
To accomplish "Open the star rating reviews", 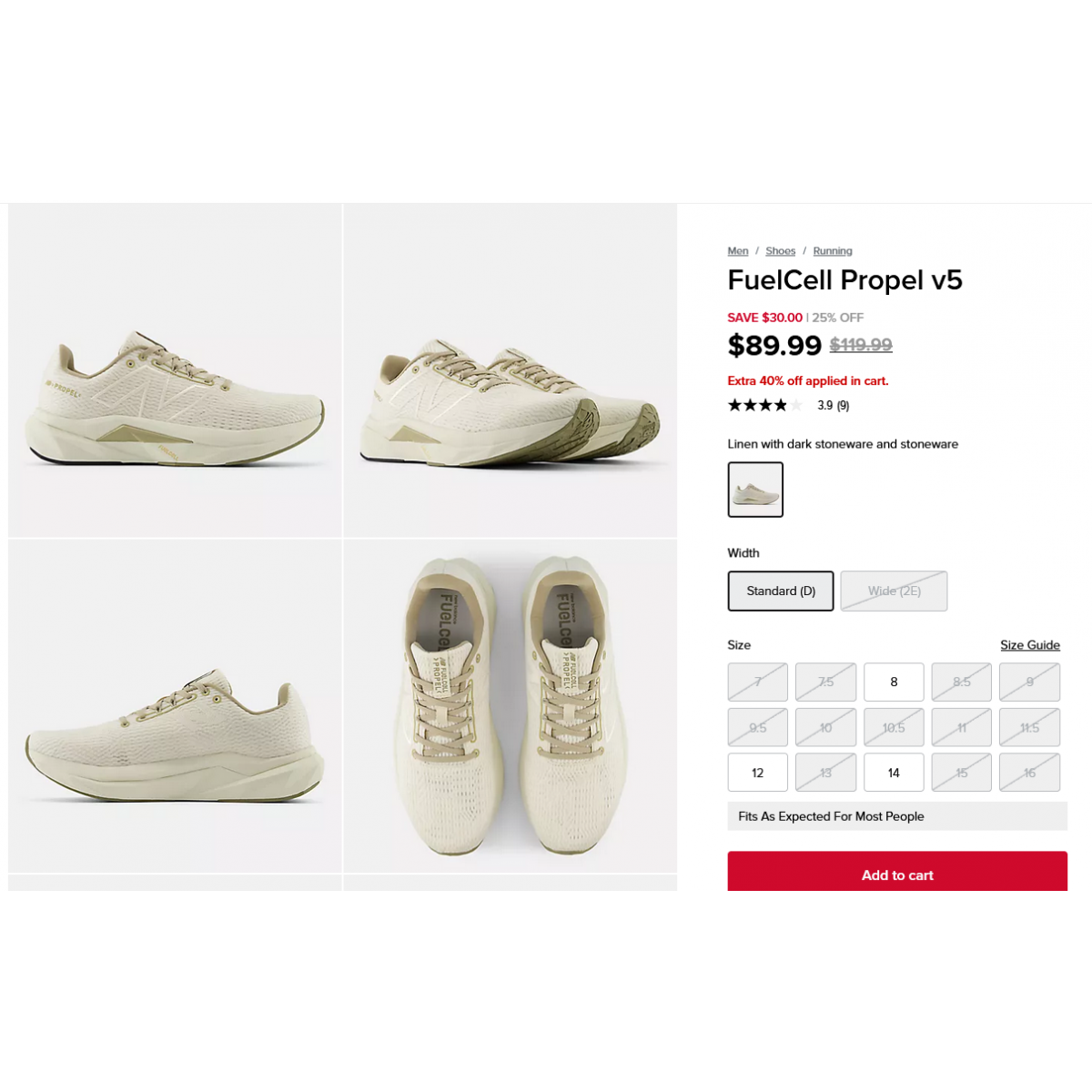I will [x=764, y=405].
